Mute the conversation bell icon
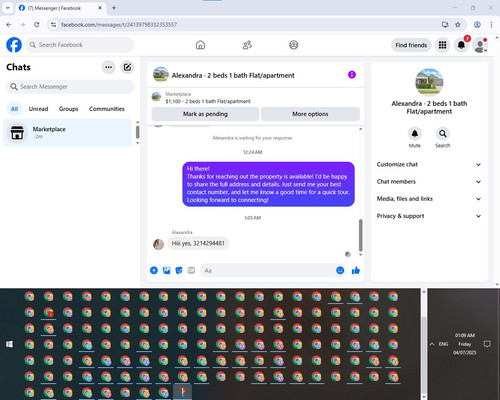The width and height of the screenshot is (500, 400). tap(415, 134)
